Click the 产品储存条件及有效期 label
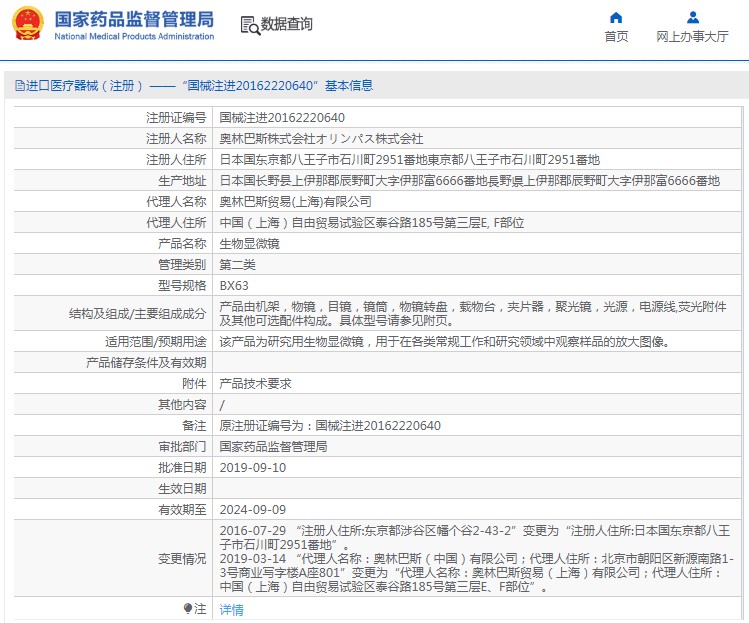 pos(146,363)
